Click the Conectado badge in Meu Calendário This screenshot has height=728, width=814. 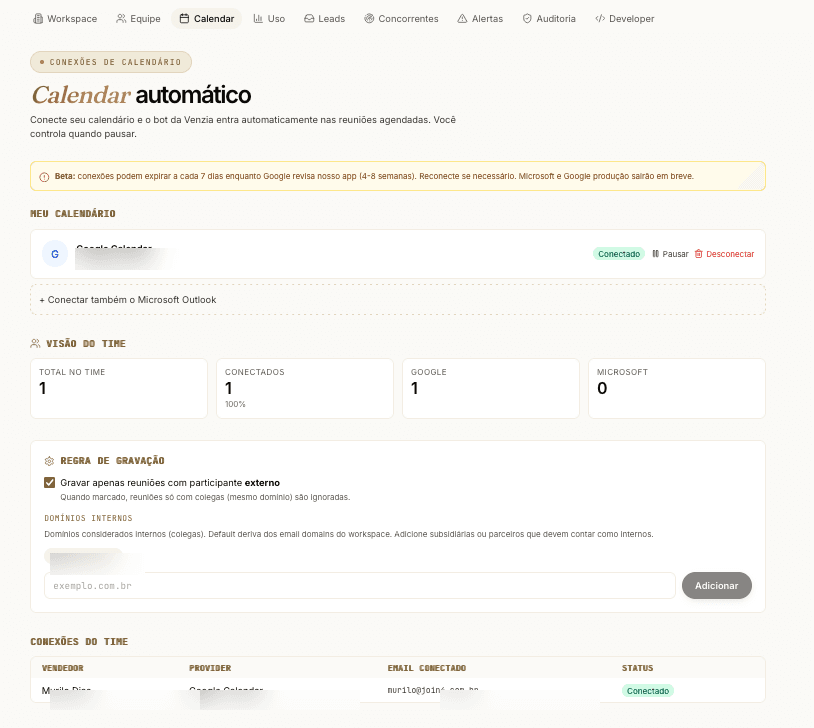(619, 254)
